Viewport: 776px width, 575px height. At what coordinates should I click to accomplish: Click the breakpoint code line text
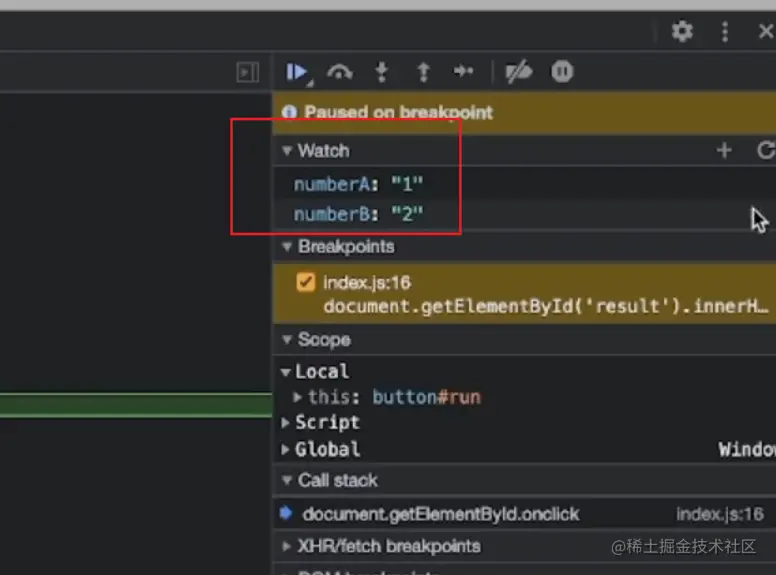546,306
